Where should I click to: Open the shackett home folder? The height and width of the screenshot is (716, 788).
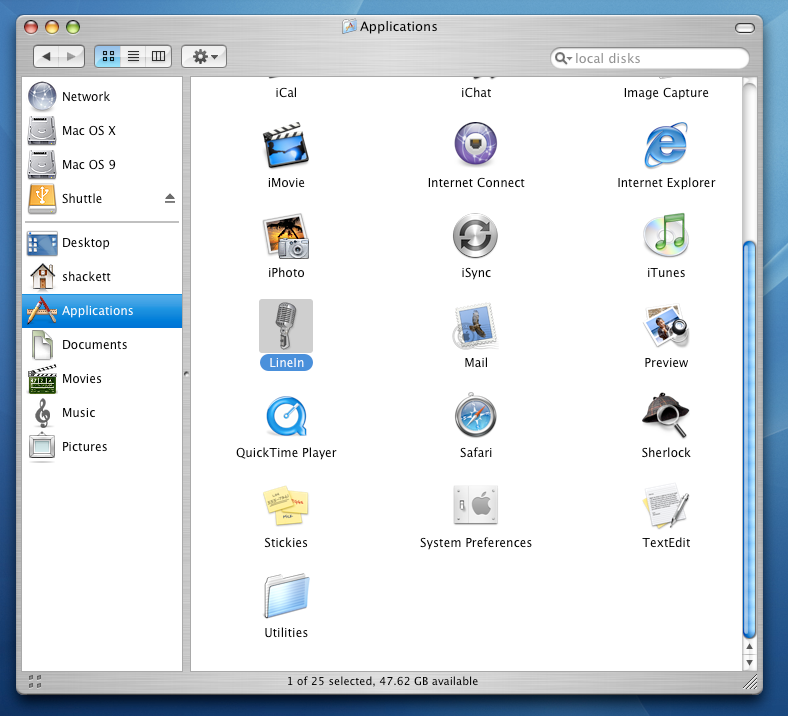pyautogui.click(x=102, y=277)
